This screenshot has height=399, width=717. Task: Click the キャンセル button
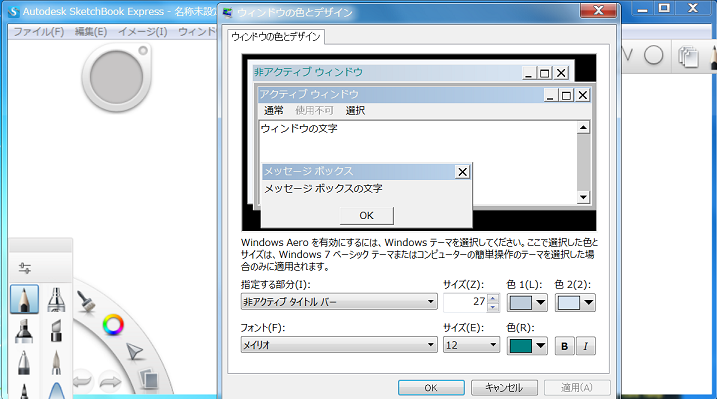pyautogui.click(x=504, y=388)
